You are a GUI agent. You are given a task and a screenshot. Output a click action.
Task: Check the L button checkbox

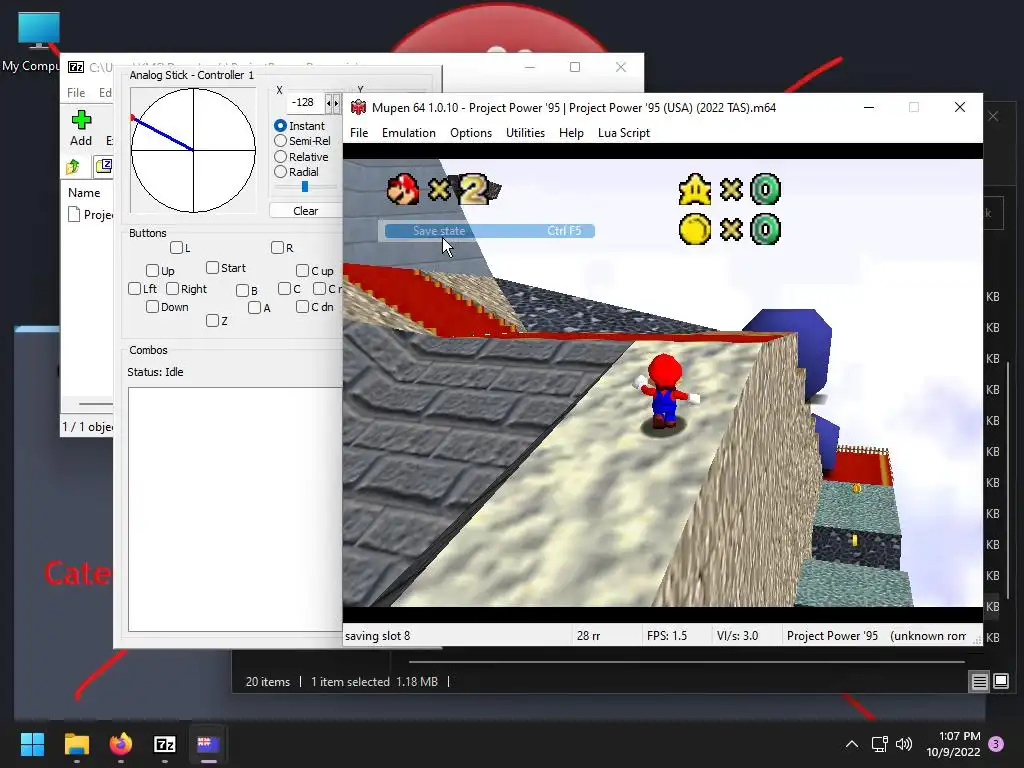coord(176,248)
